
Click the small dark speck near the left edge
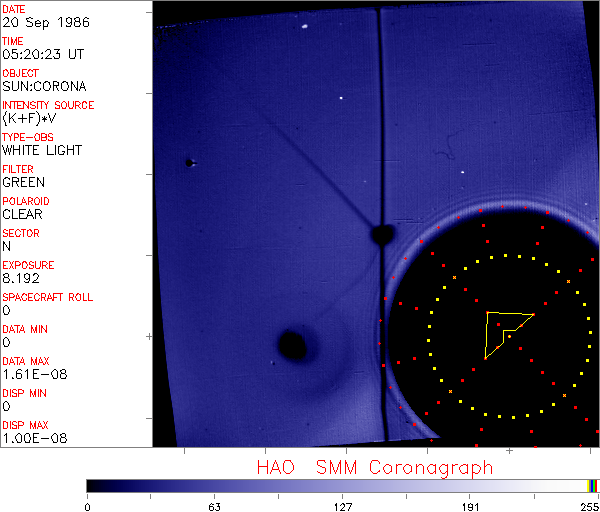point(188,162)
